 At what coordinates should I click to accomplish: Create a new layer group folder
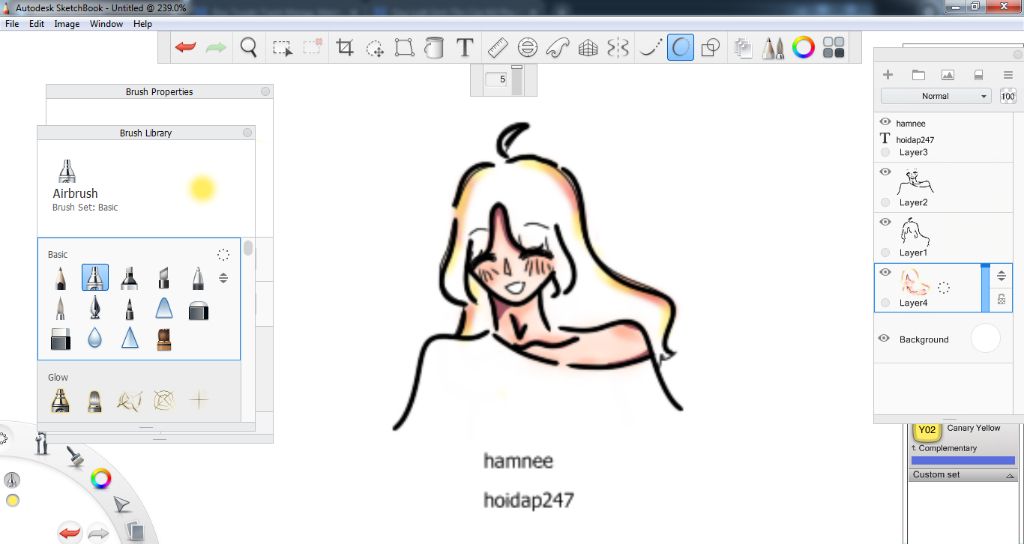(x=918, y=75)
